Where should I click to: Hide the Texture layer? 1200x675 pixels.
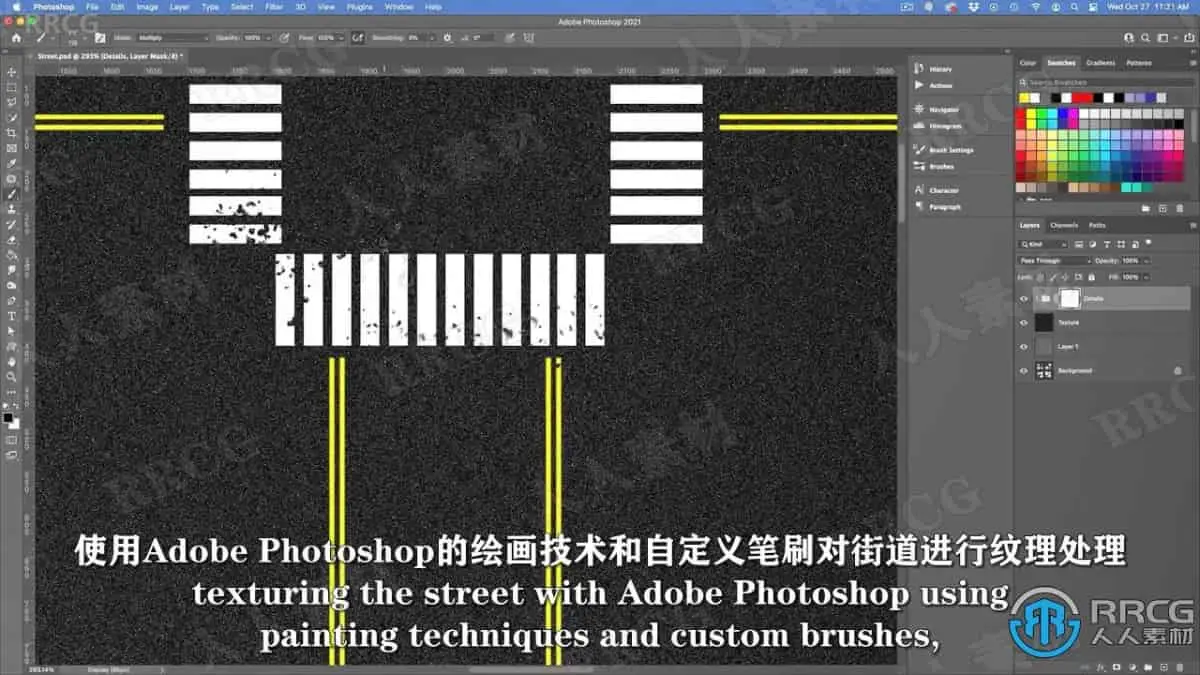click(1023, 322)
